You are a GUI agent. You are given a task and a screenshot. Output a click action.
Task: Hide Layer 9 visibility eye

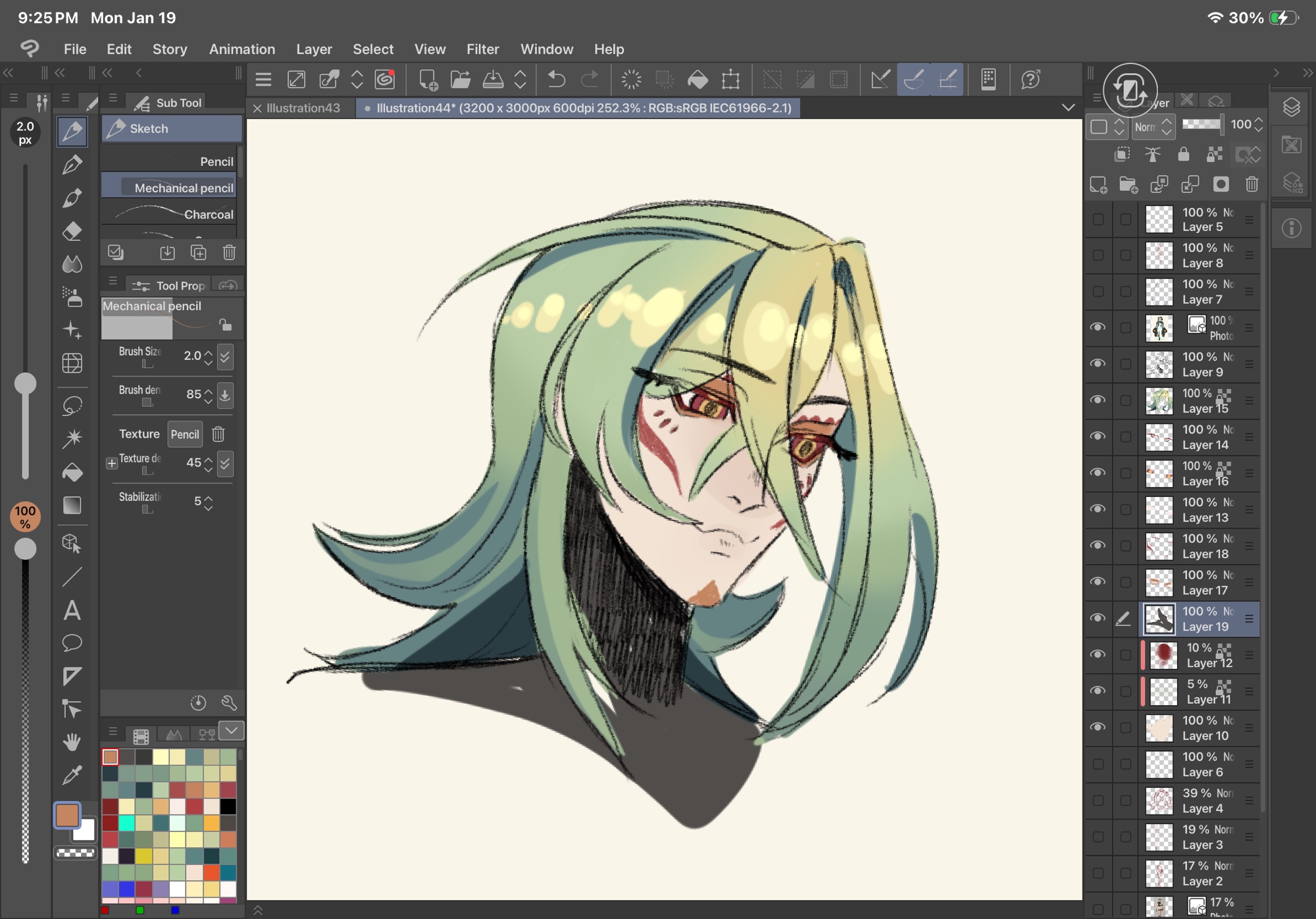coord(1098,363)
